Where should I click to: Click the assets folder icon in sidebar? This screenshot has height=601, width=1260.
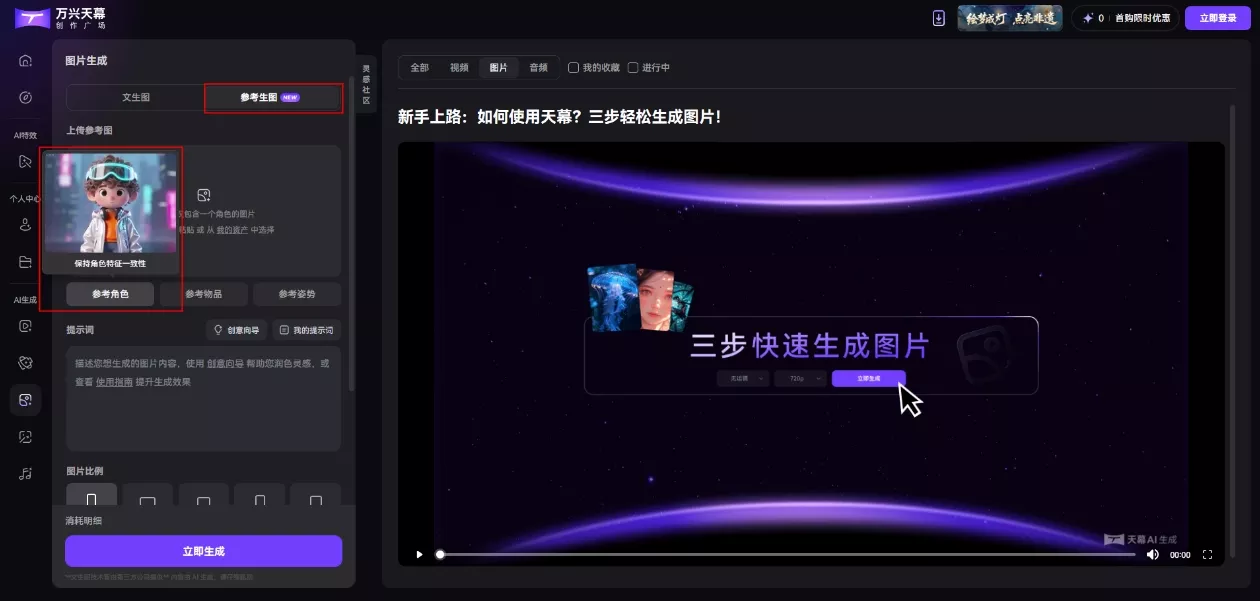click(x=26, y=261)
